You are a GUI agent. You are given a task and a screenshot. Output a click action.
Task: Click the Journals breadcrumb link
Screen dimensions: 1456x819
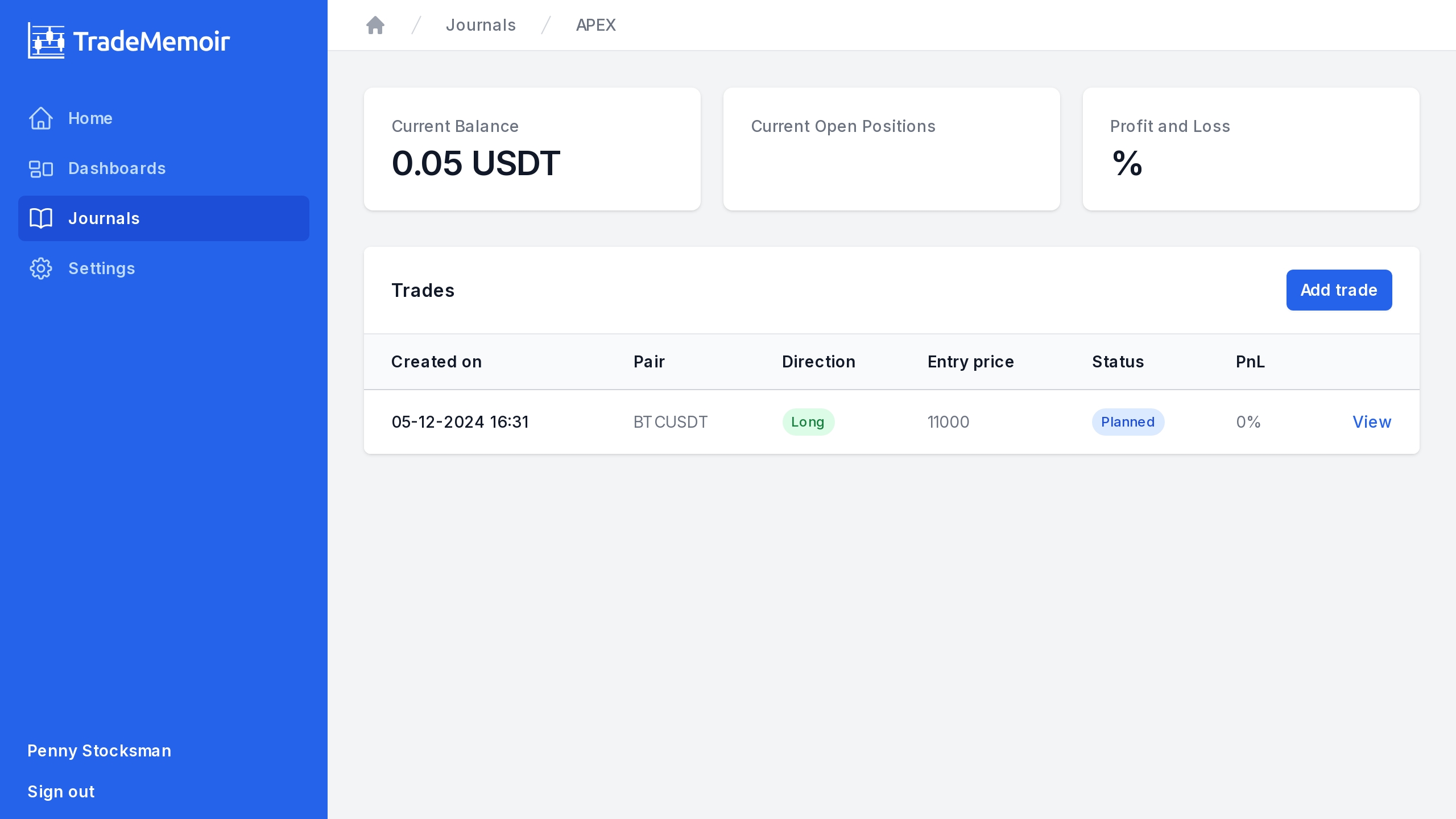click(481, 25)
